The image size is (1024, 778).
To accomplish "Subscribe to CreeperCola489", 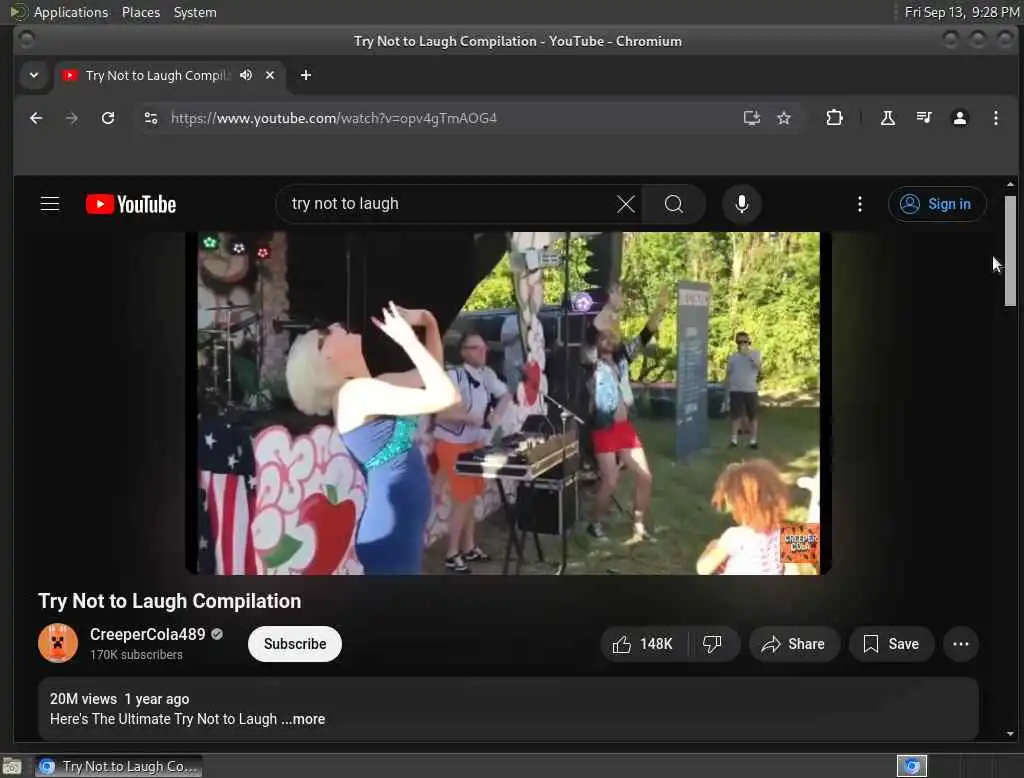I will [x=295, y=644].
